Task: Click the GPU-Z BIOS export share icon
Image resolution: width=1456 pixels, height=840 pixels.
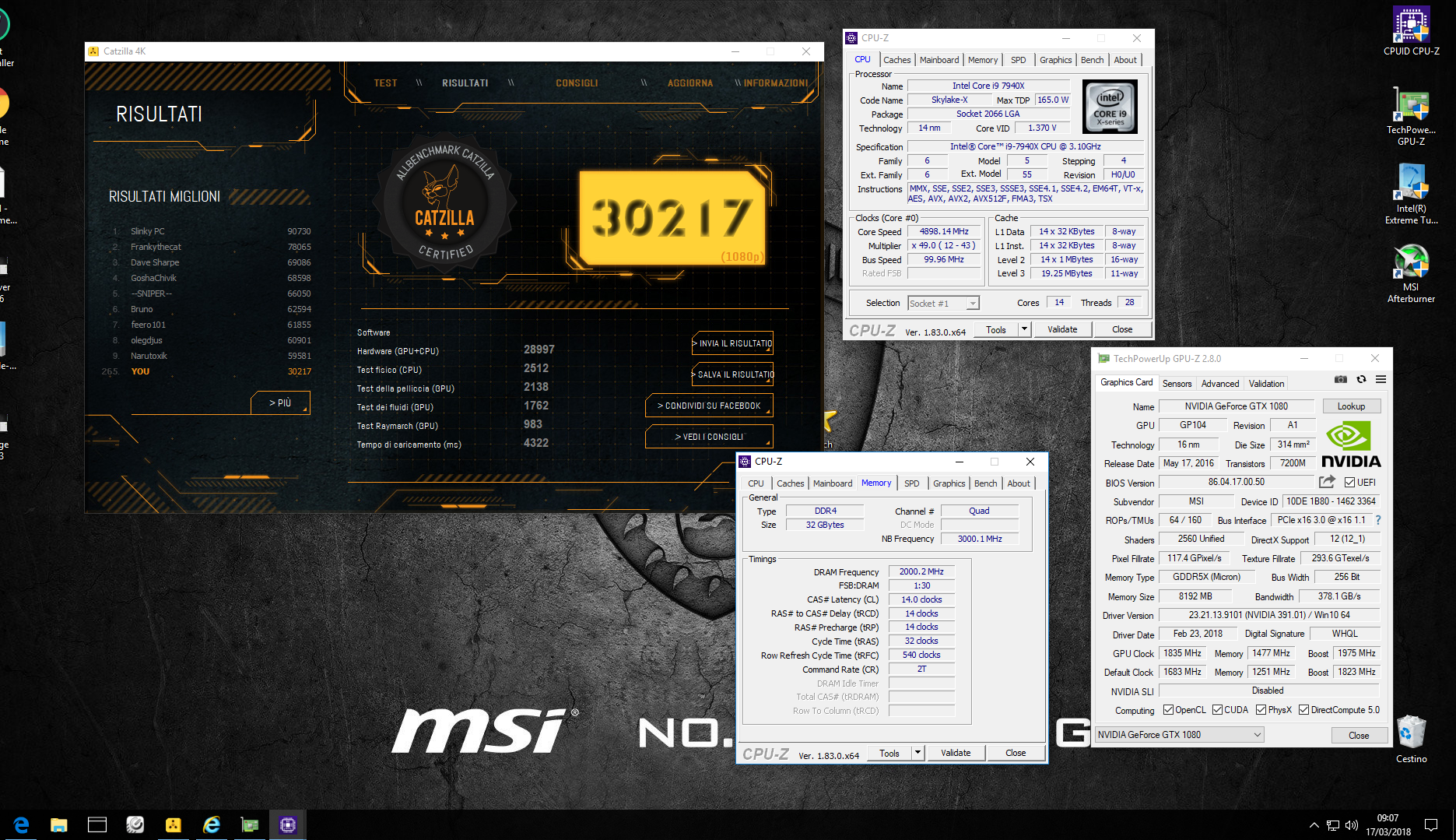Action: (x=1327, y=482)
